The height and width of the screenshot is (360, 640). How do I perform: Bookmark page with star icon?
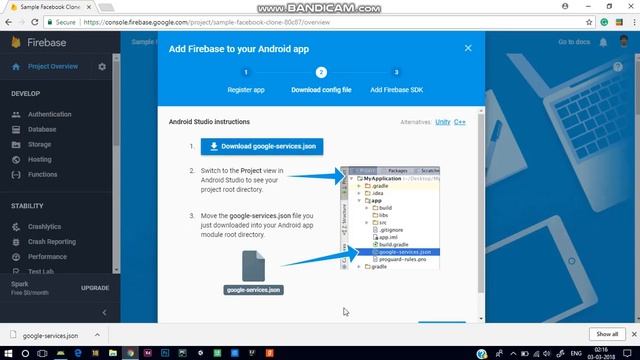pyautogui.click(x=589, y=22)
